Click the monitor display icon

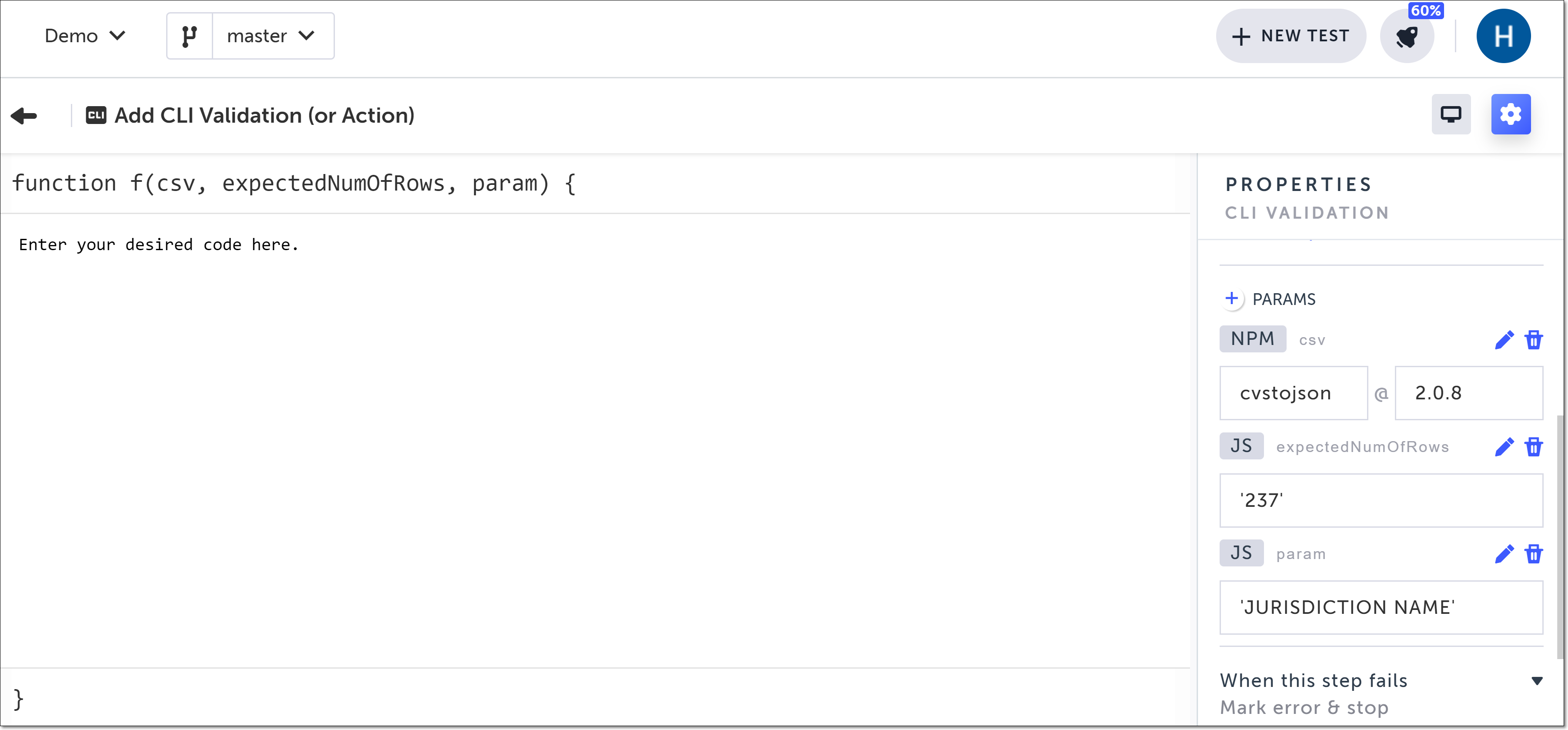click(x=1451, y=114)
